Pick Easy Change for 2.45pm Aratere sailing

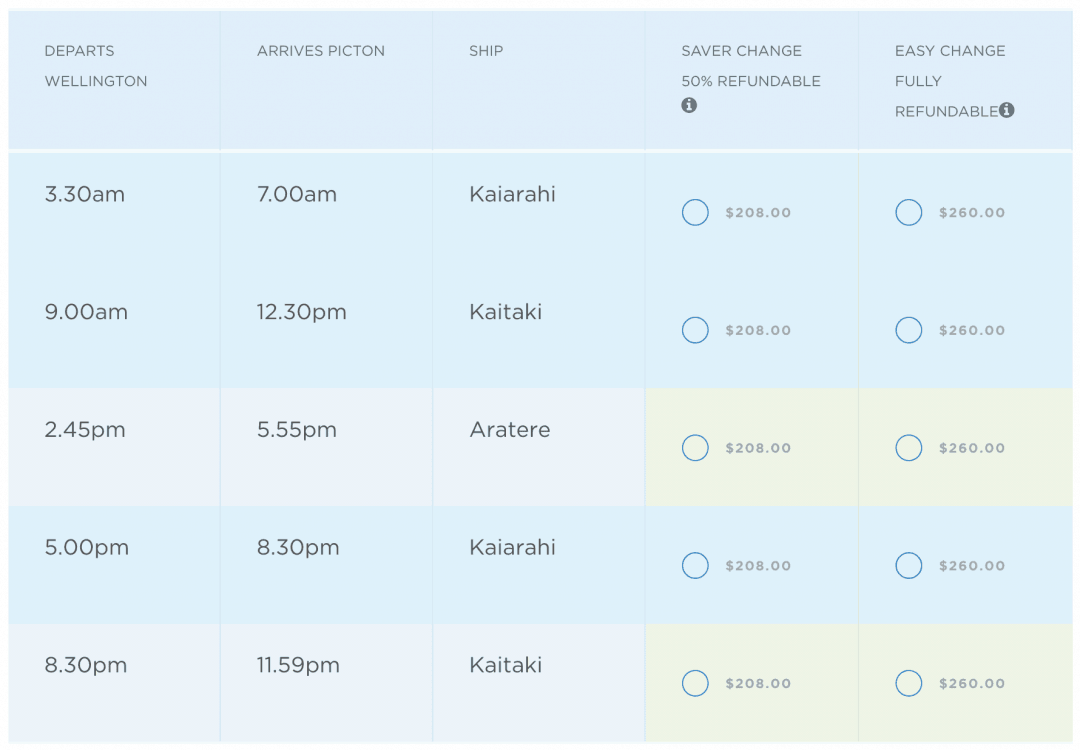(x=908, y=448)
